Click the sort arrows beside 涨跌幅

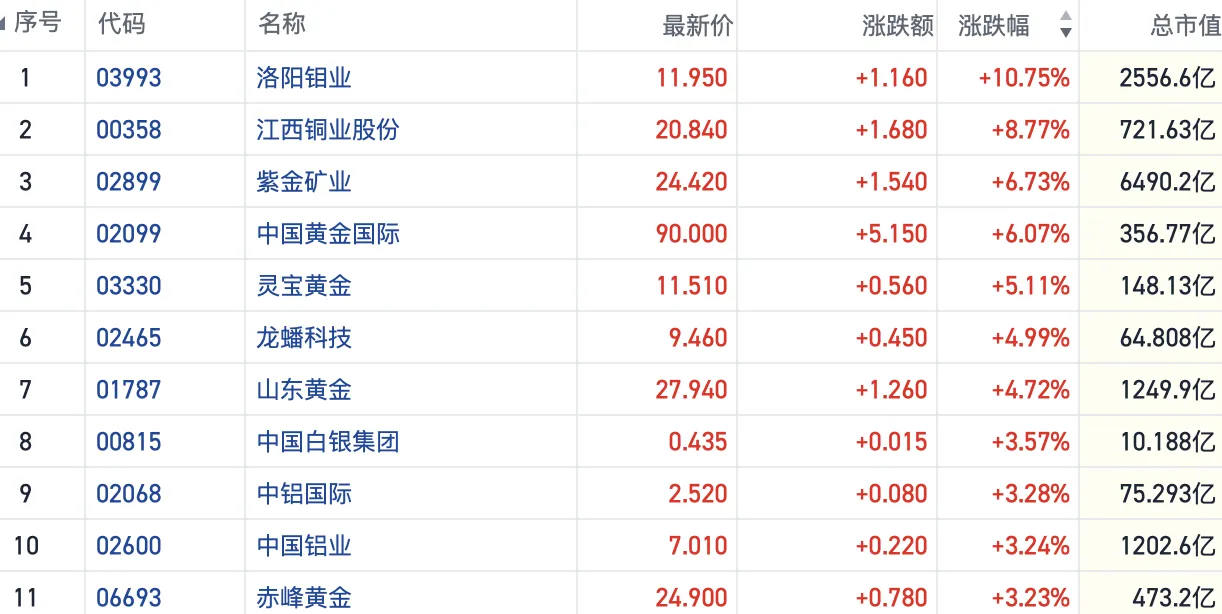point(1065,25)
